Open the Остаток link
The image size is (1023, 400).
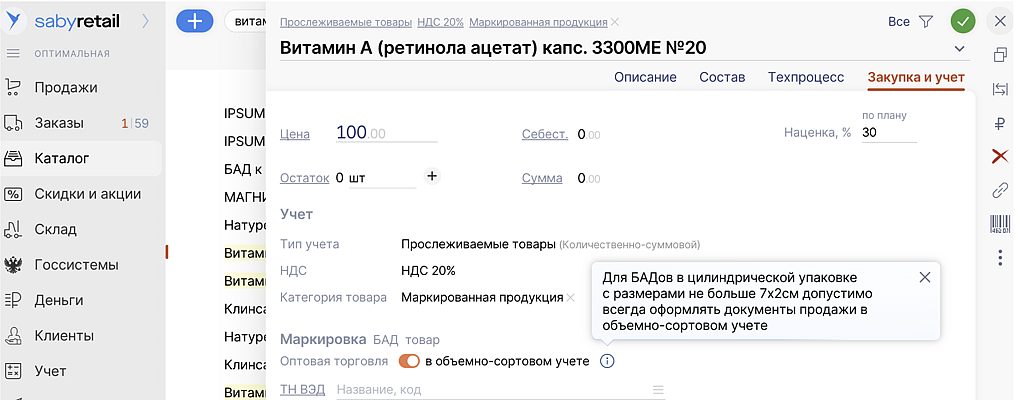tap(304, 178)
